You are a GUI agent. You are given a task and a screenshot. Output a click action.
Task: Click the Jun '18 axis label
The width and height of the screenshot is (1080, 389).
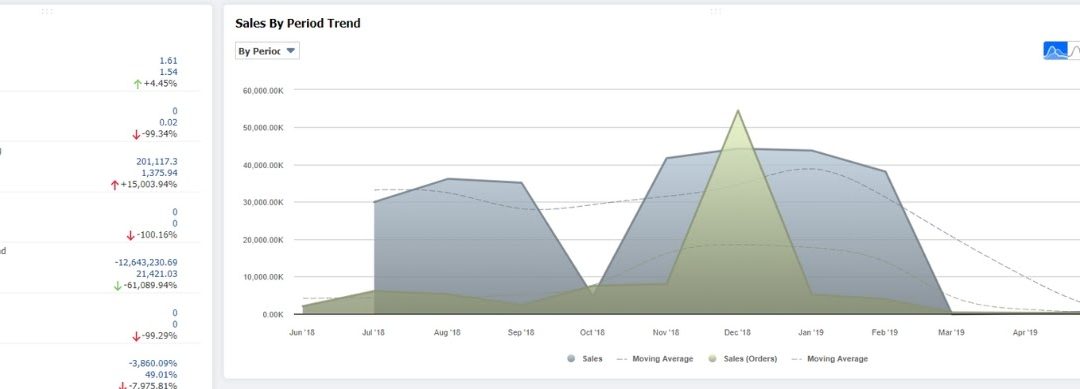pos(302,333)
